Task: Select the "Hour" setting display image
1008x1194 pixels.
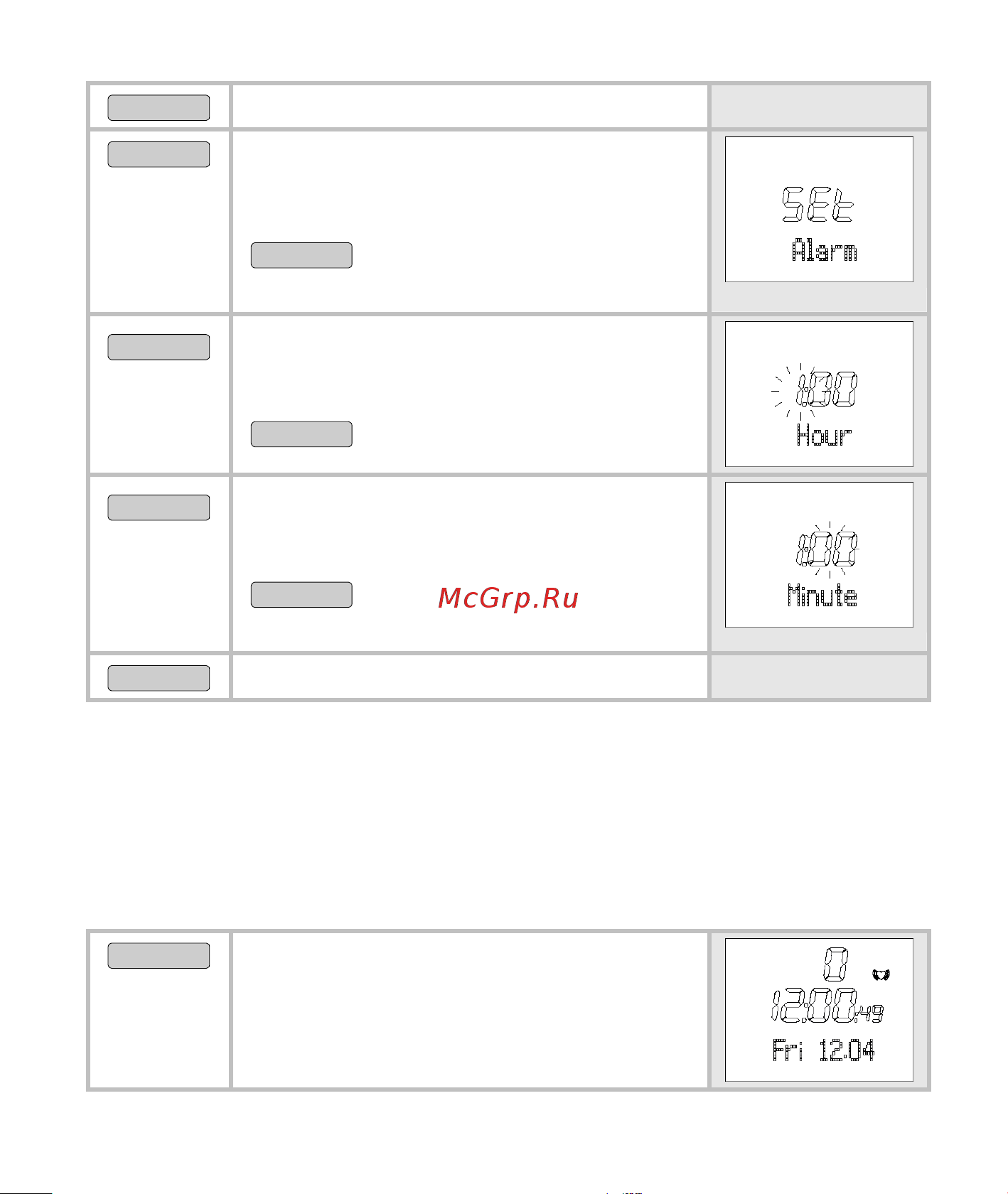Action: click(819, 394)
